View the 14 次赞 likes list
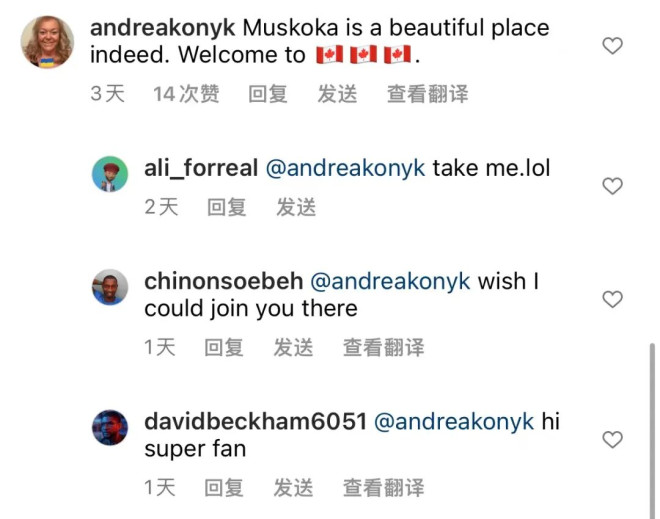660x519 pixels. pyautogui.click(x=186, y=93)
